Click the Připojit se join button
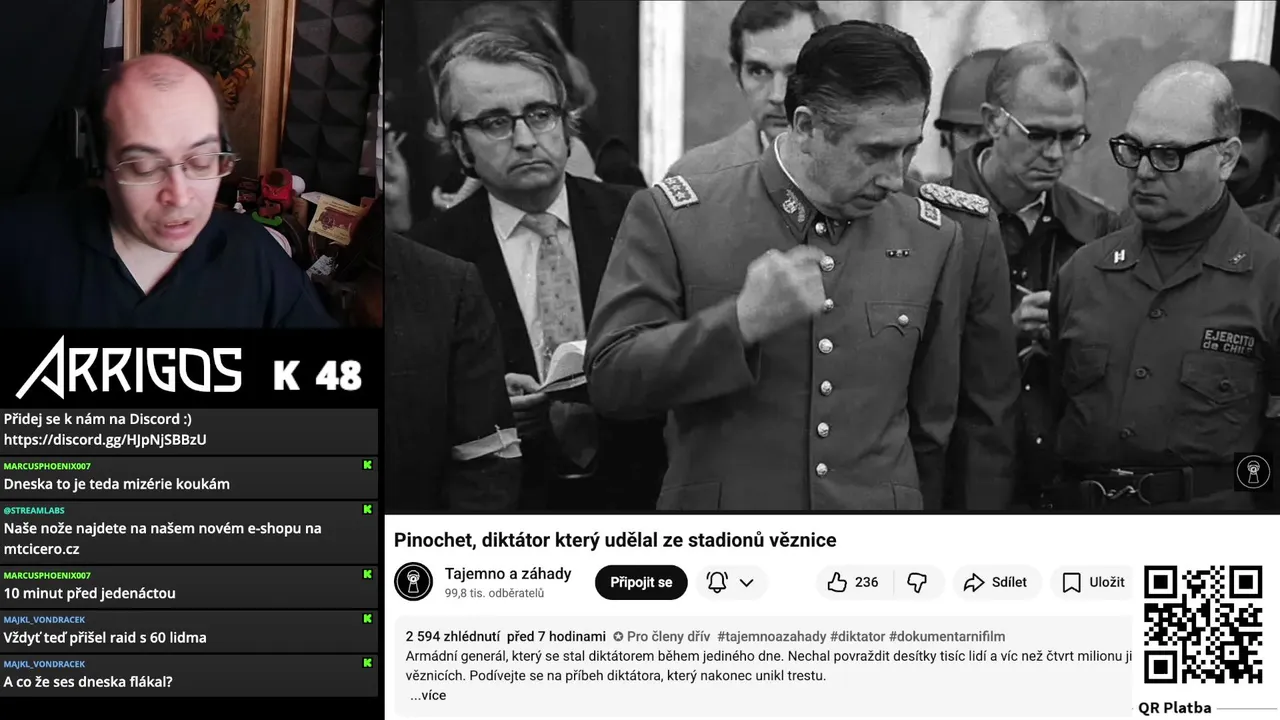1280x720 pixels. (x=641, y=582)
